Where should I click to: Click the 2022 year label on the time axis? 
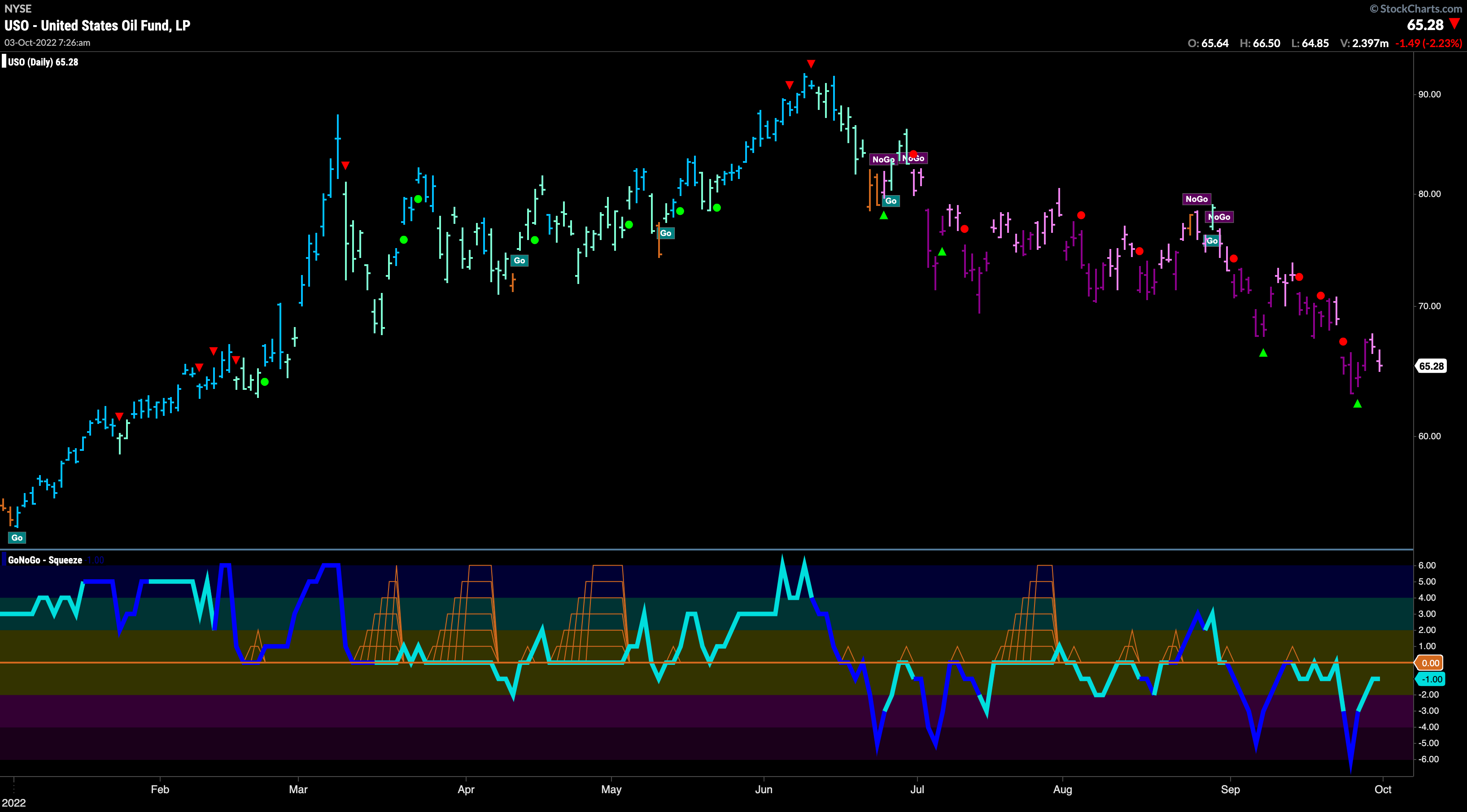pyautogui.click(x=14, y=803)
